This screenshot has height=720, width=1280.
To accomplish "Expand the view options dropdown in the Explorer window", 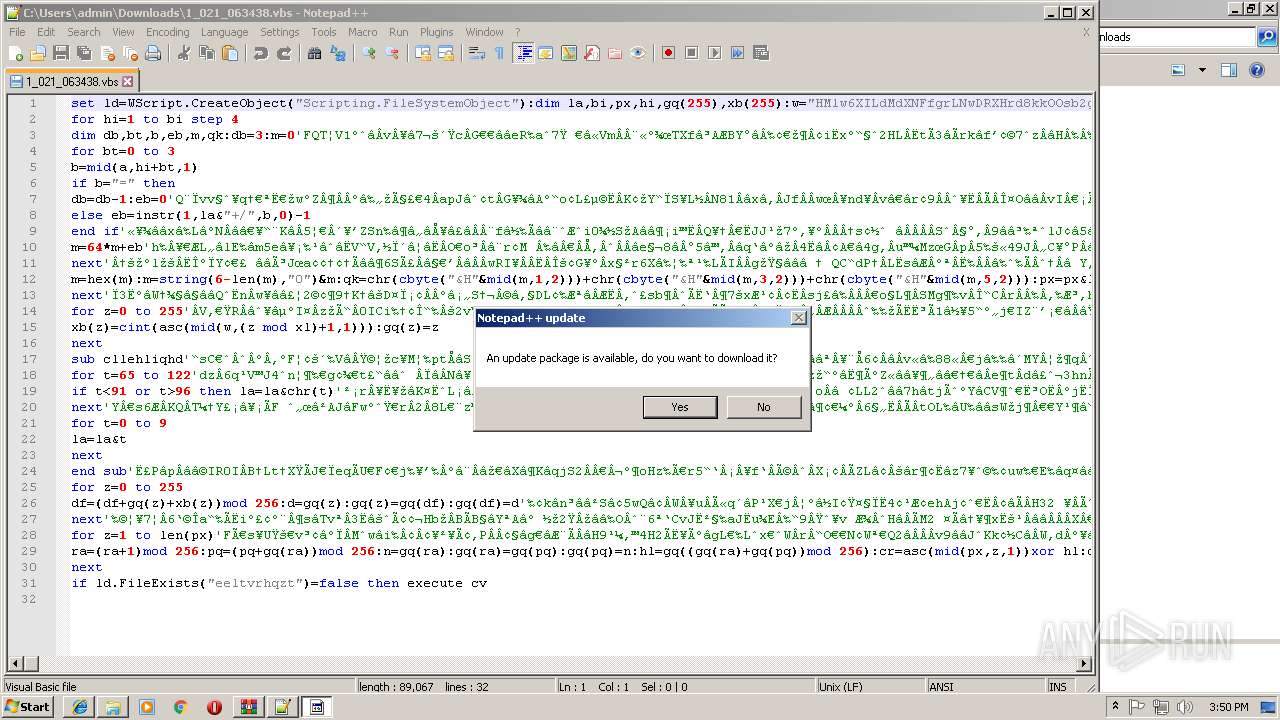I will [1202, 70].
